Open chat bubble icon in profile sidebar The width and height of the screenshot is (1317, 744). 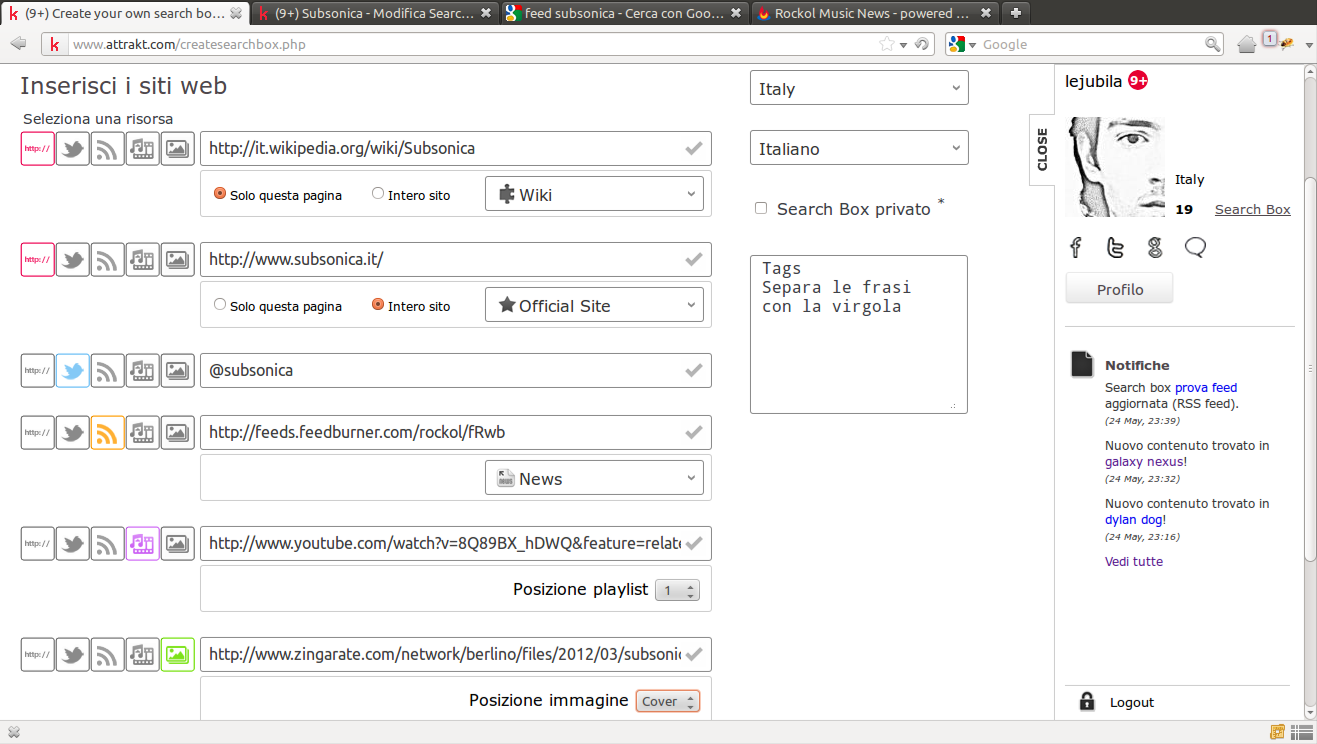[x=1195, y=248]
